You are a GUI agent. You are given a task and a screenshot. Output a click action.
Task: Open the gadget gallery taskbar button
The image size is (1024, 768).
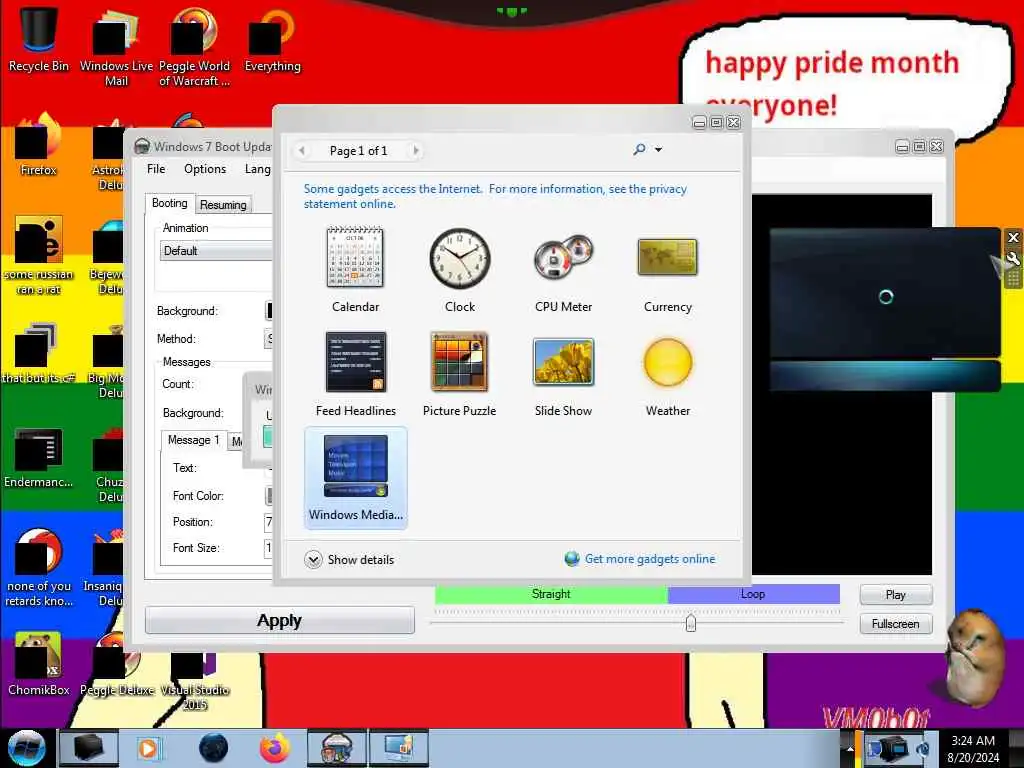(x=398, y=748)
